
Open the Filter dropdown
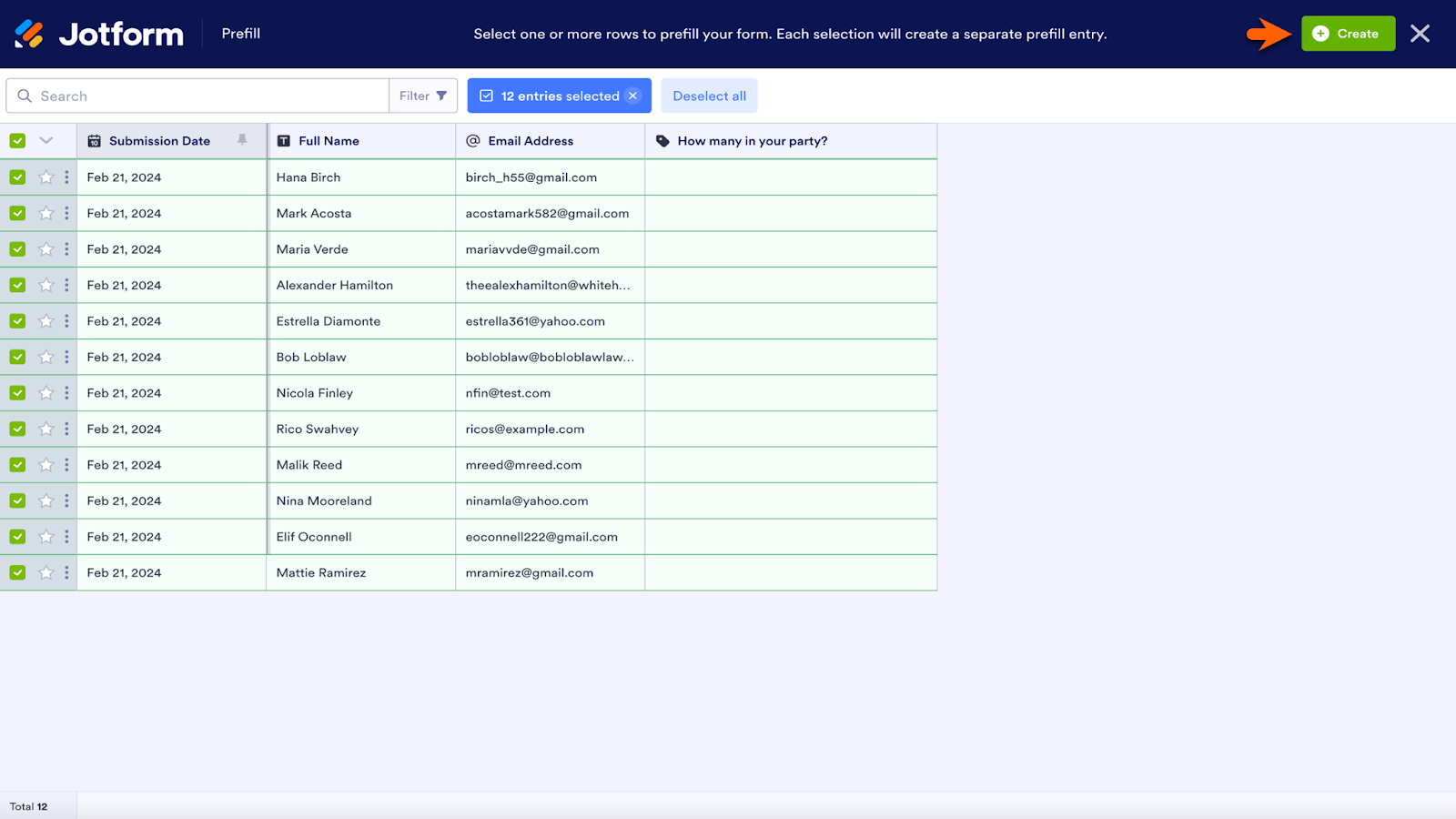(423, 96)
